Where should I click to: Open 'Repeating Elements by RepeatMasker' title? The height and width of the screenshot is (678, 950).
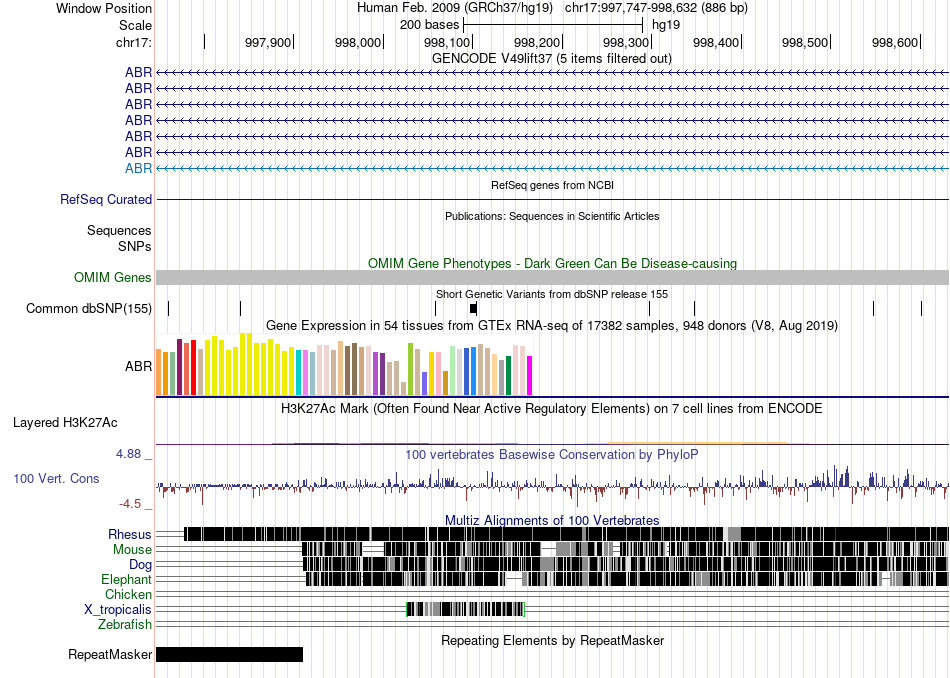(x=553, y=641)
